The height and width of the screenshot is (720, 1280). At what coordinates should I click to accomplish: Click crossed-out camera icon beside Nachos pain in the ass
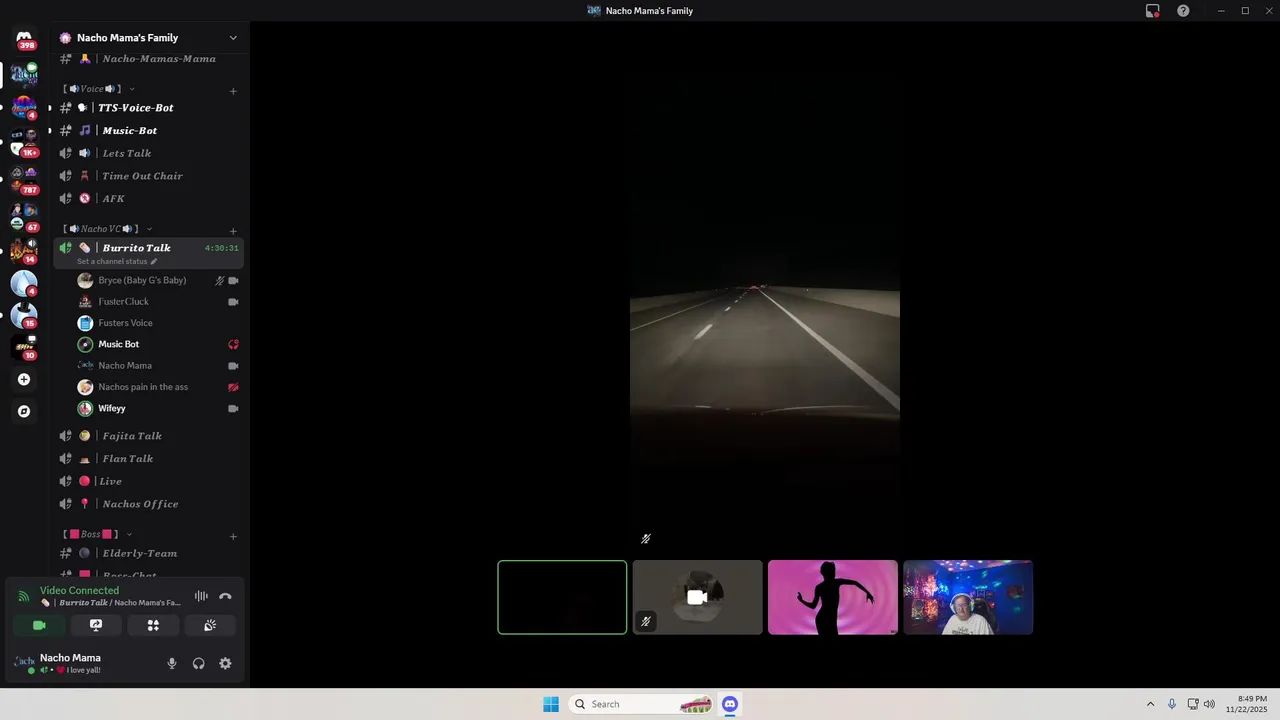click(233, 387)
